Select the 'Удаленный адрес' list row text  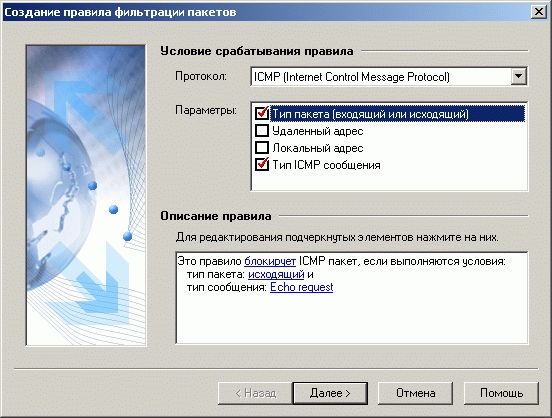pyautogui.click(x=318, y=131)
